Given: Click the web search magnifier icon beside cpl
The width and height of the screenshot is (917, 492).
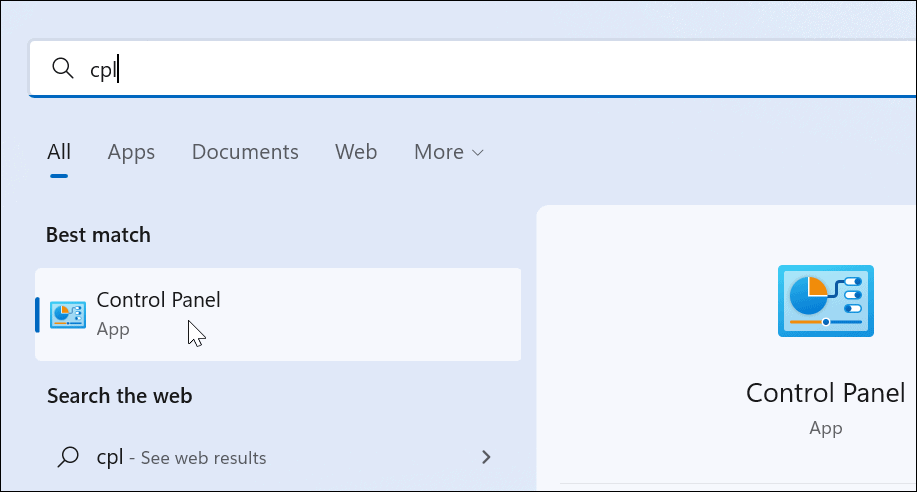Looking at the screenshot, I should 68,457.
